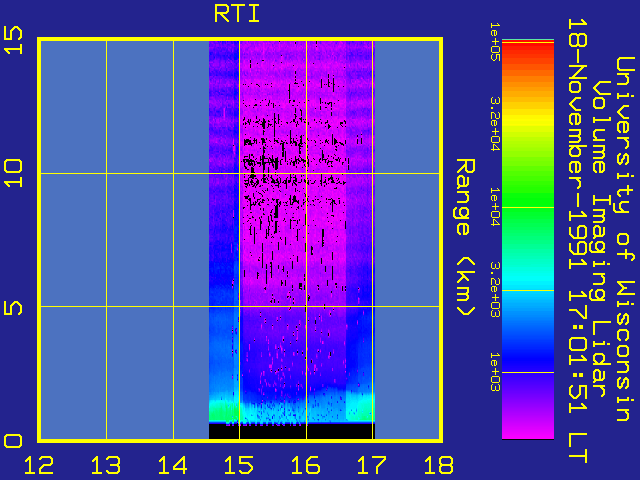The height and width of the screenshot is (480, 640).
Task: Click the x-axis label 15
Action: tap(239, 465)
